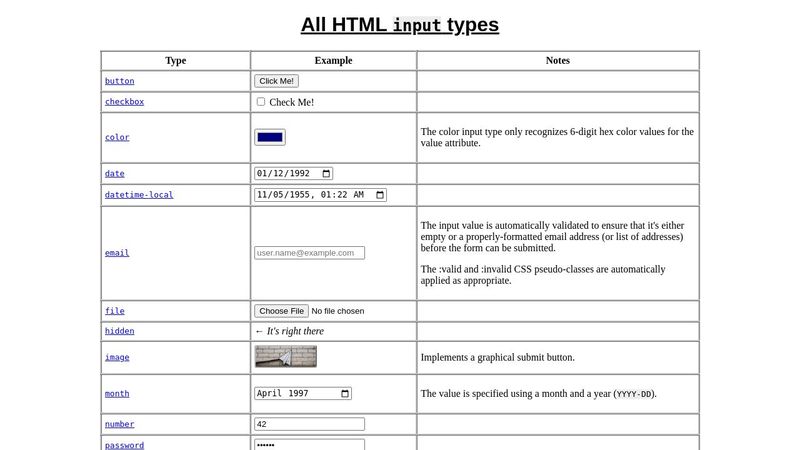
Task: Toggle the "Check Me!" checkbox
Action: click(261, 101)
